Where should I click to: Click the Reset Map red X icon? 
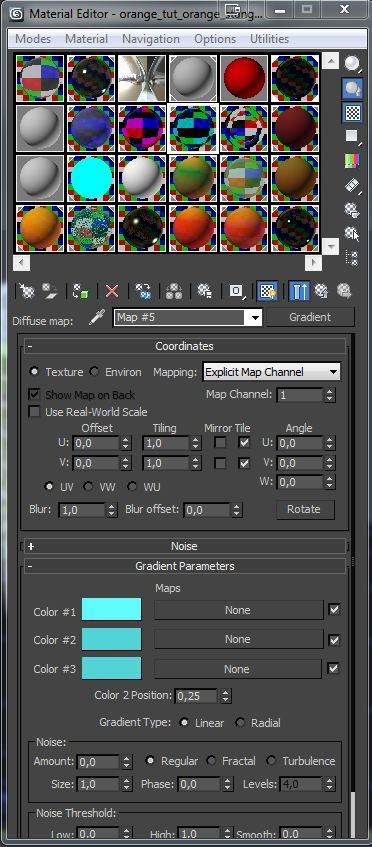[112, 291]
